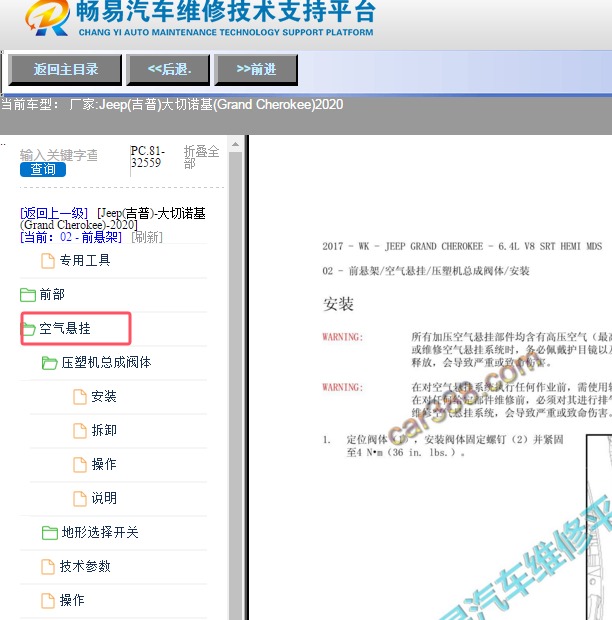Open the 安装 page under 压塑机总成阀体
612x620 pixels.
tap(104, 397)
